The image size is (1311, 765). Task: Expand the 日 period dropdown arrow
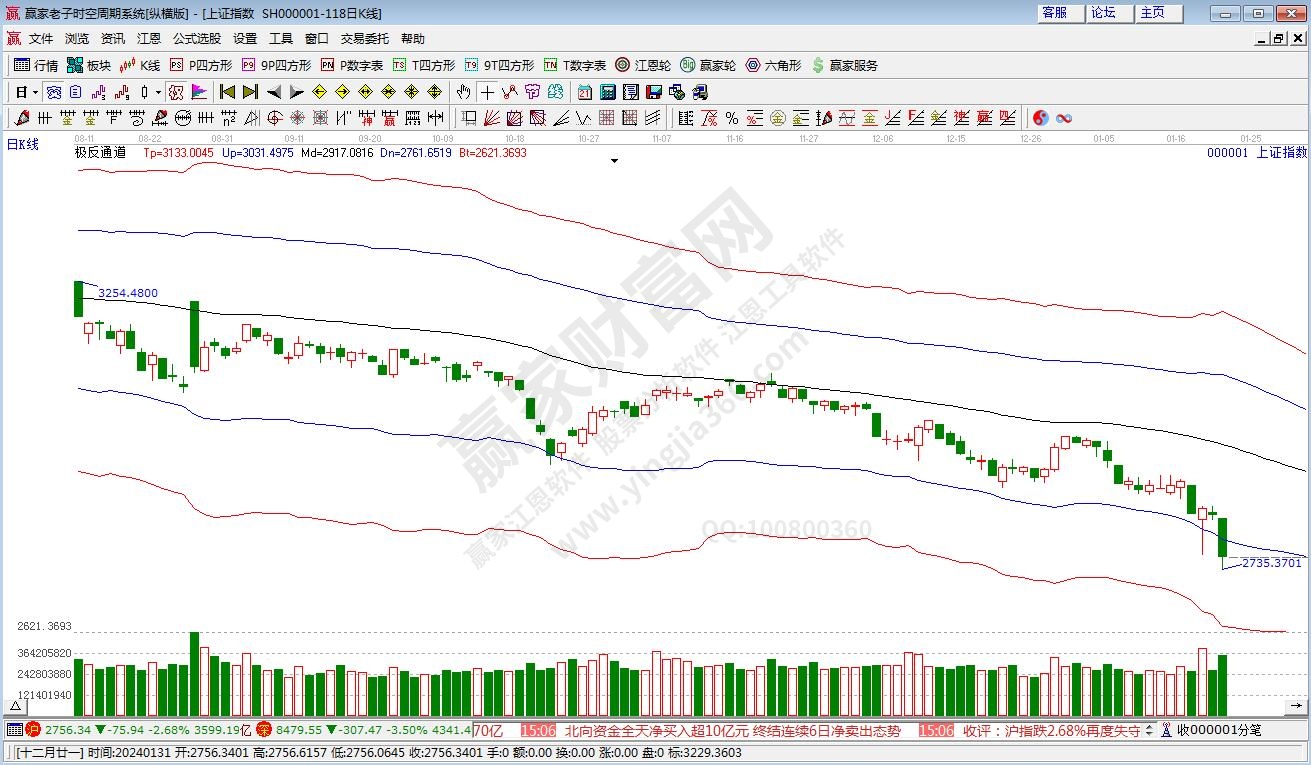35,92
